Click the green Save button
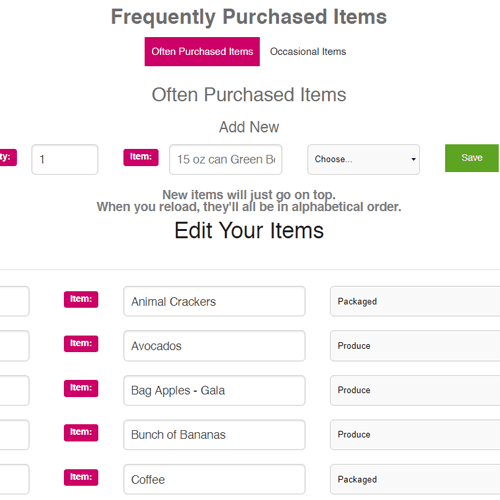The height and width of the screenshot is (500, 500). [472, 158]
